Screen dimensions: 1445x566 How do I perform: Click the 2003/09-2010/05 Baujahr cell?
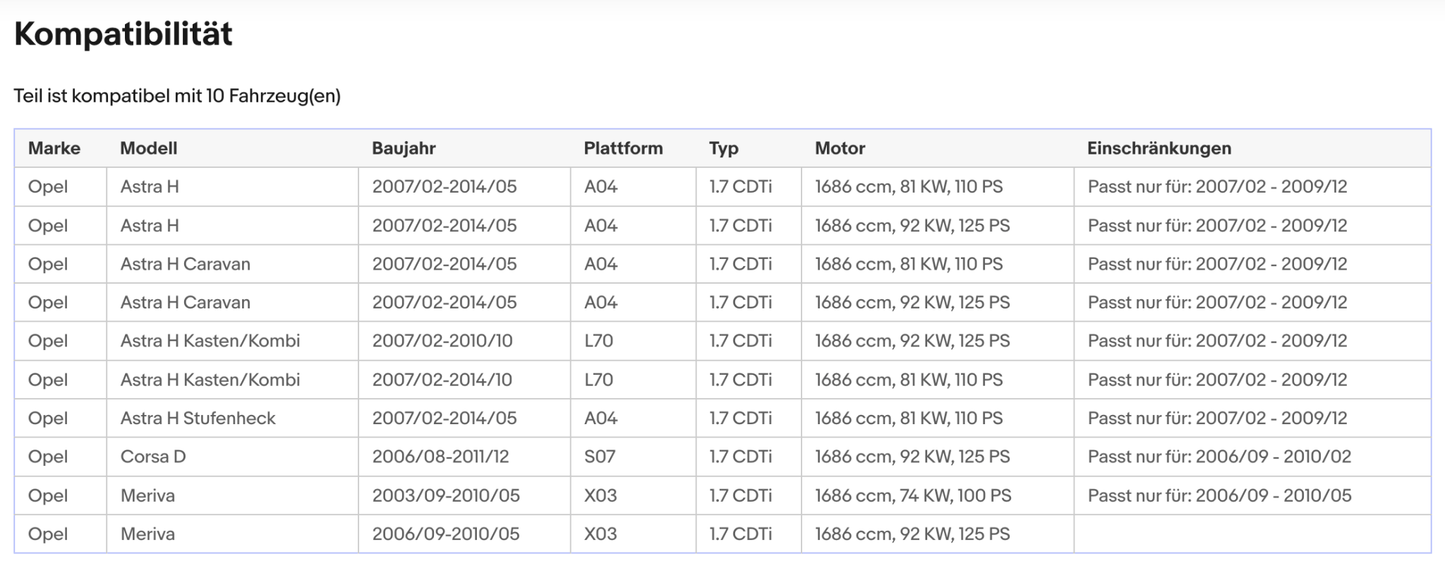(x=446, y=496)
